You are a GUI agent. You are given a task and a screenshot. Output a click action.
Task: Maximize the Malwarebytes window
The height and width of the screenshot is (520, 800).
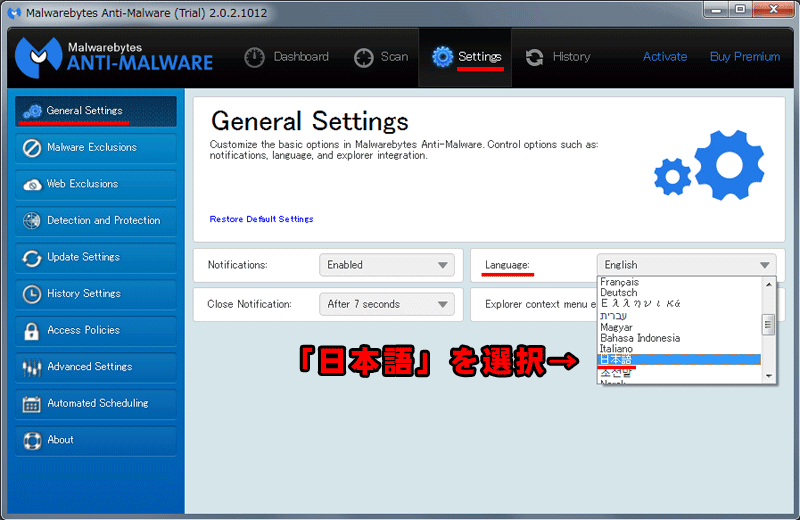pyautogui.click(x=740, y=9)
